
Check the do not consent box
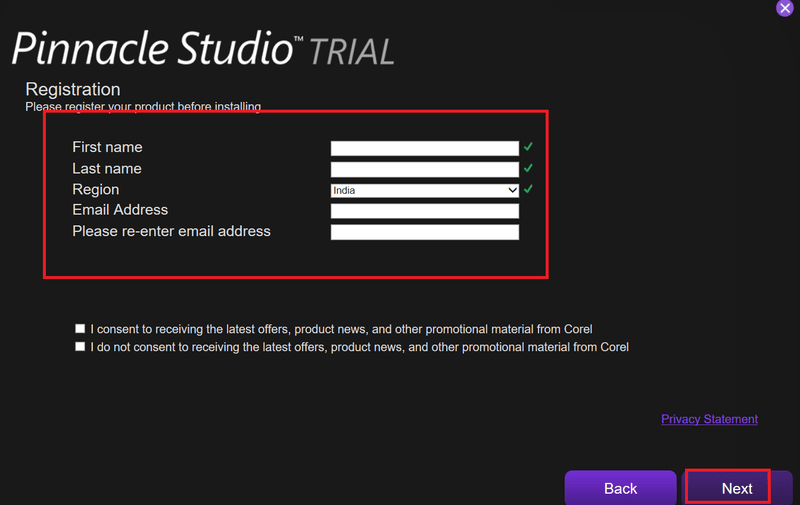click(80, 347)
